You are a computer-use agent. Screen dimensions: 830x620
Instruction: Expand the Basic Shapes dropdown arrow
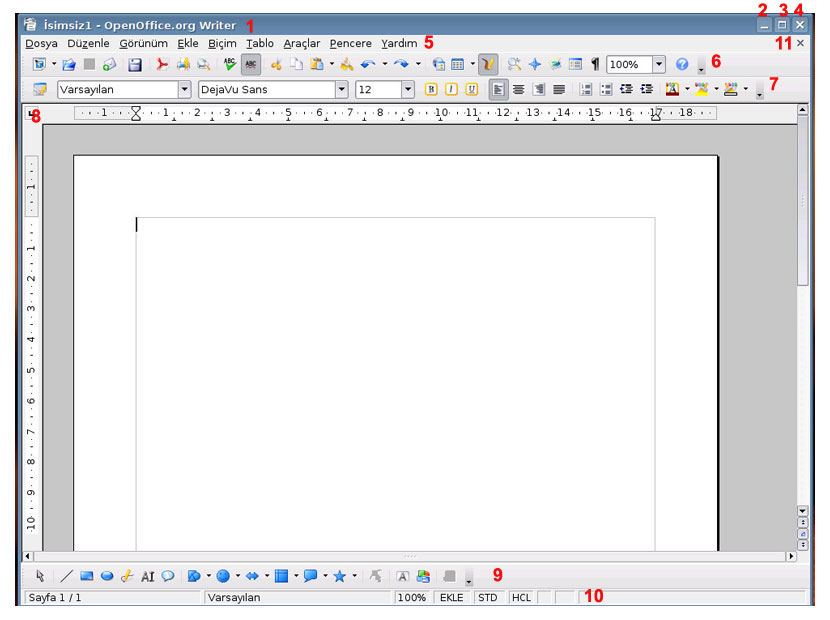pos(209,576)
